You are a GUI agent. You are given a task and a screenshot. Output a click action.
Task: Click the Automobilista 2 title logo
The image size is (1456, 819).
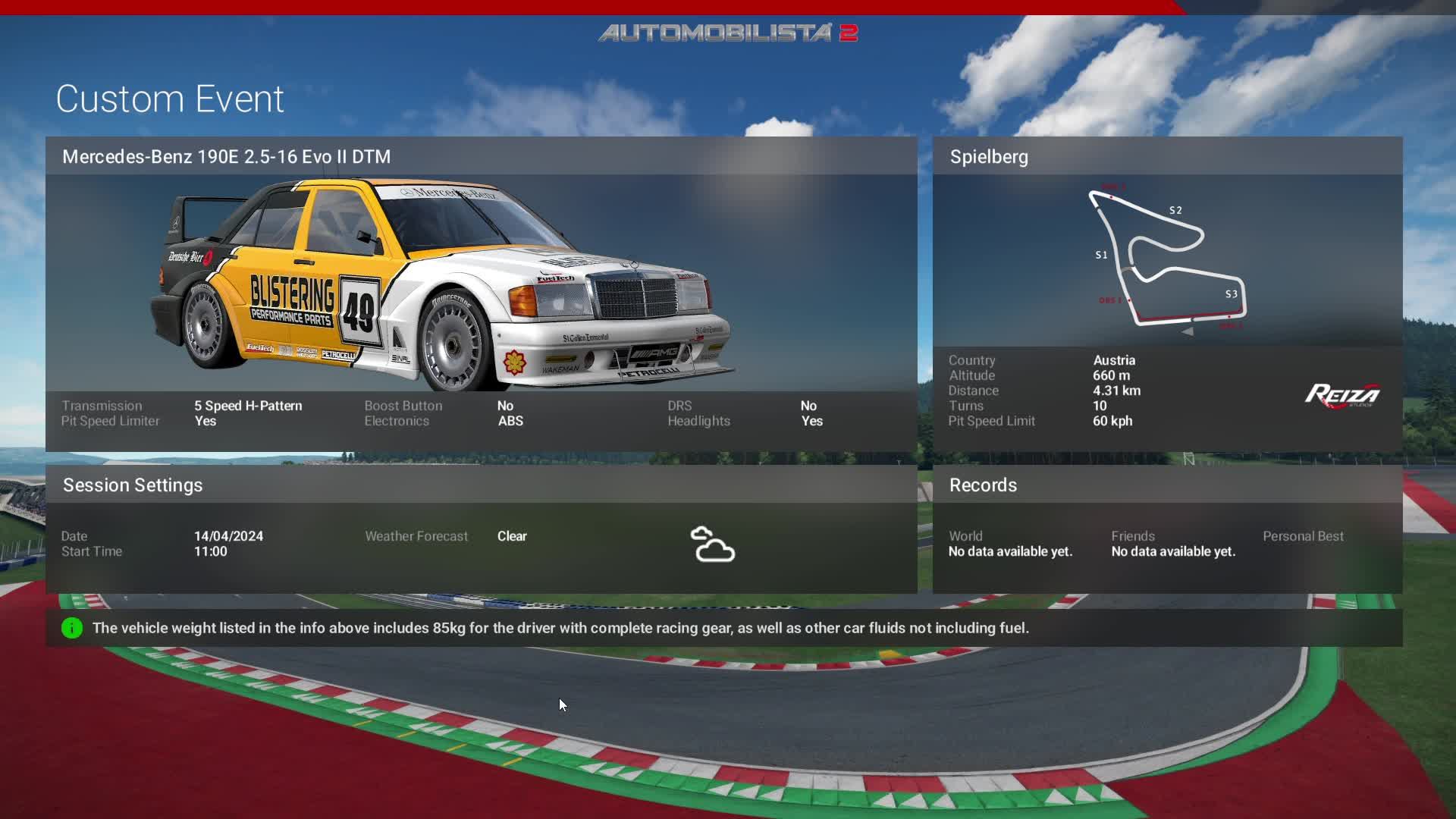[728, 32]
